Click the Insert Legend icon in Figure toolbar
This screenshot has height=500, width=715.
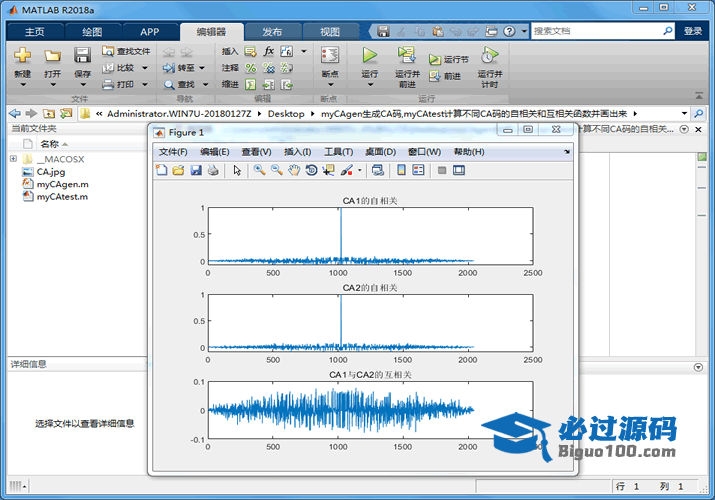pyautogui.click(x=417, y=170)
